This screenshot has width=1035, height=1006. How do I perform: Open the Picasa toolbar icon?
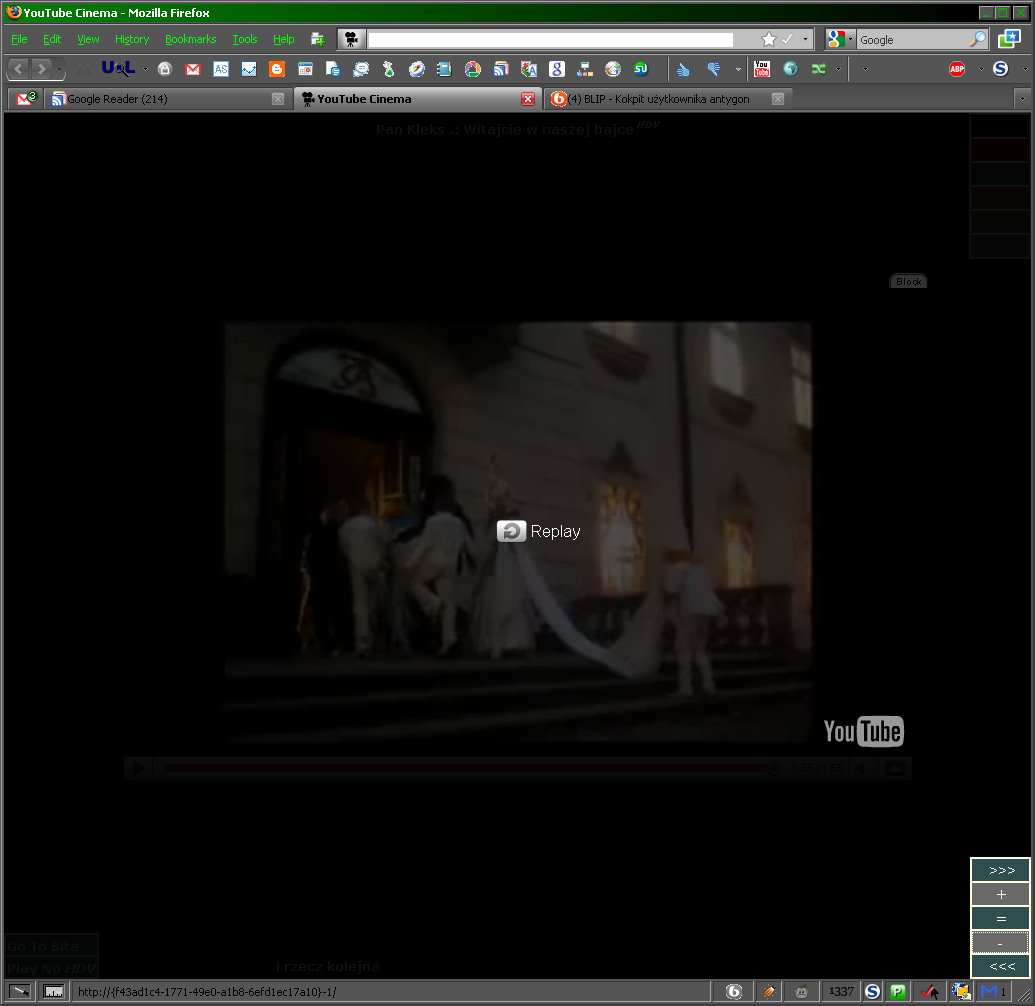coord(473,69)
